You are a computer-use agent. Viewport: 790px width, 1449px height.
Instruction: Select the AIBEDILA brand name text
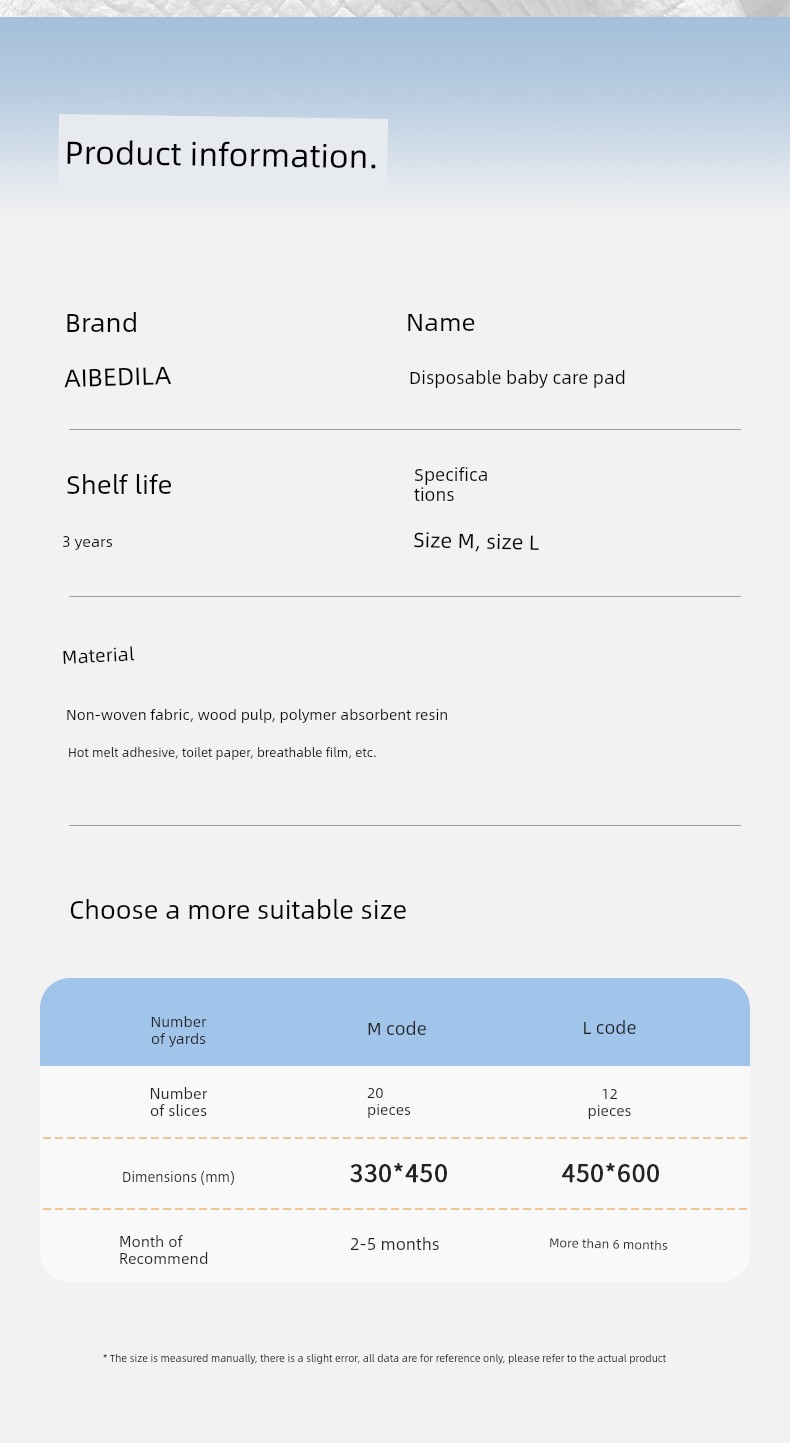coord(118,377)
